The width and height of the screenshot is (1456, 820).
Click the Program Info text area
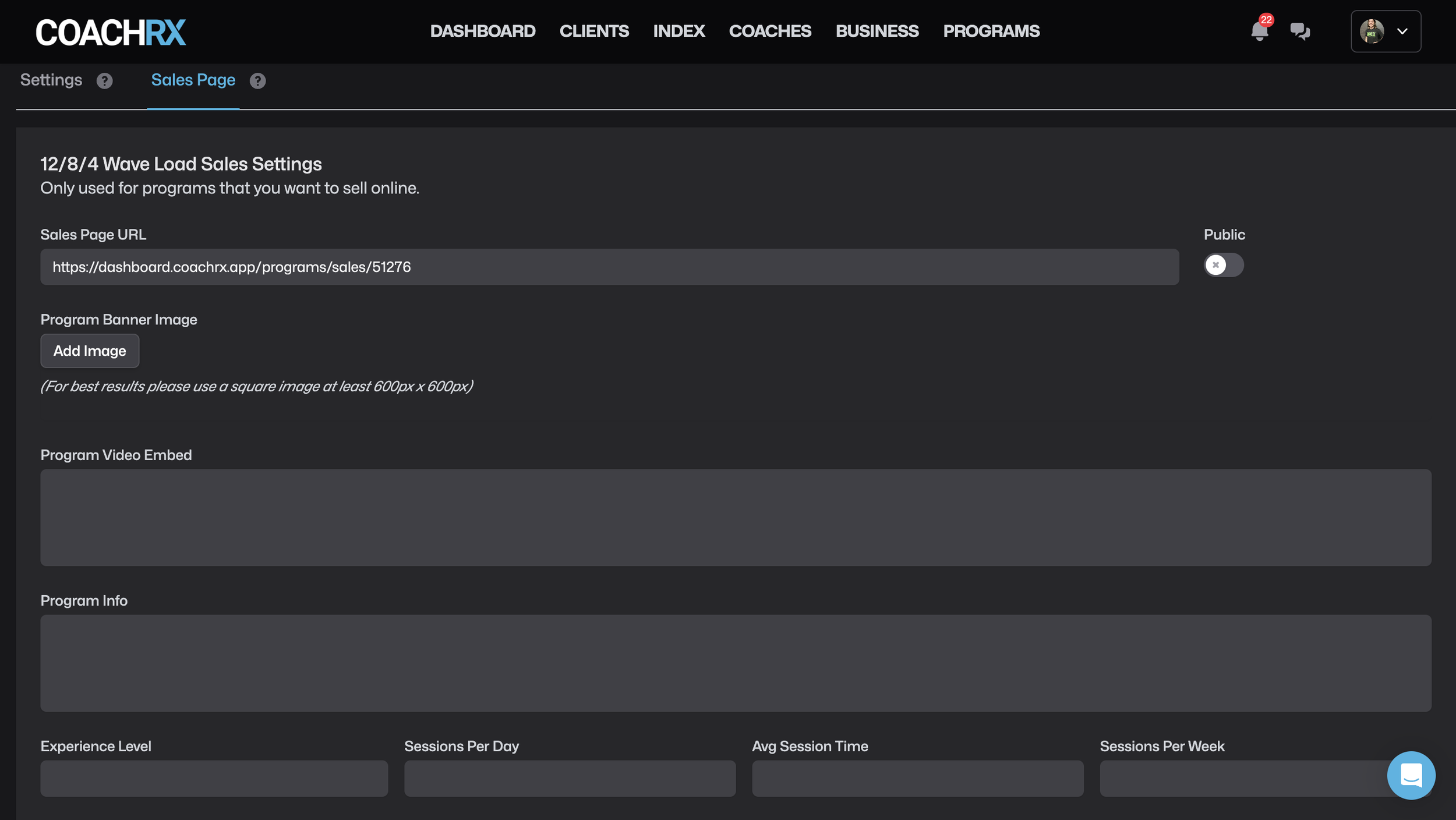coord(736,663)
